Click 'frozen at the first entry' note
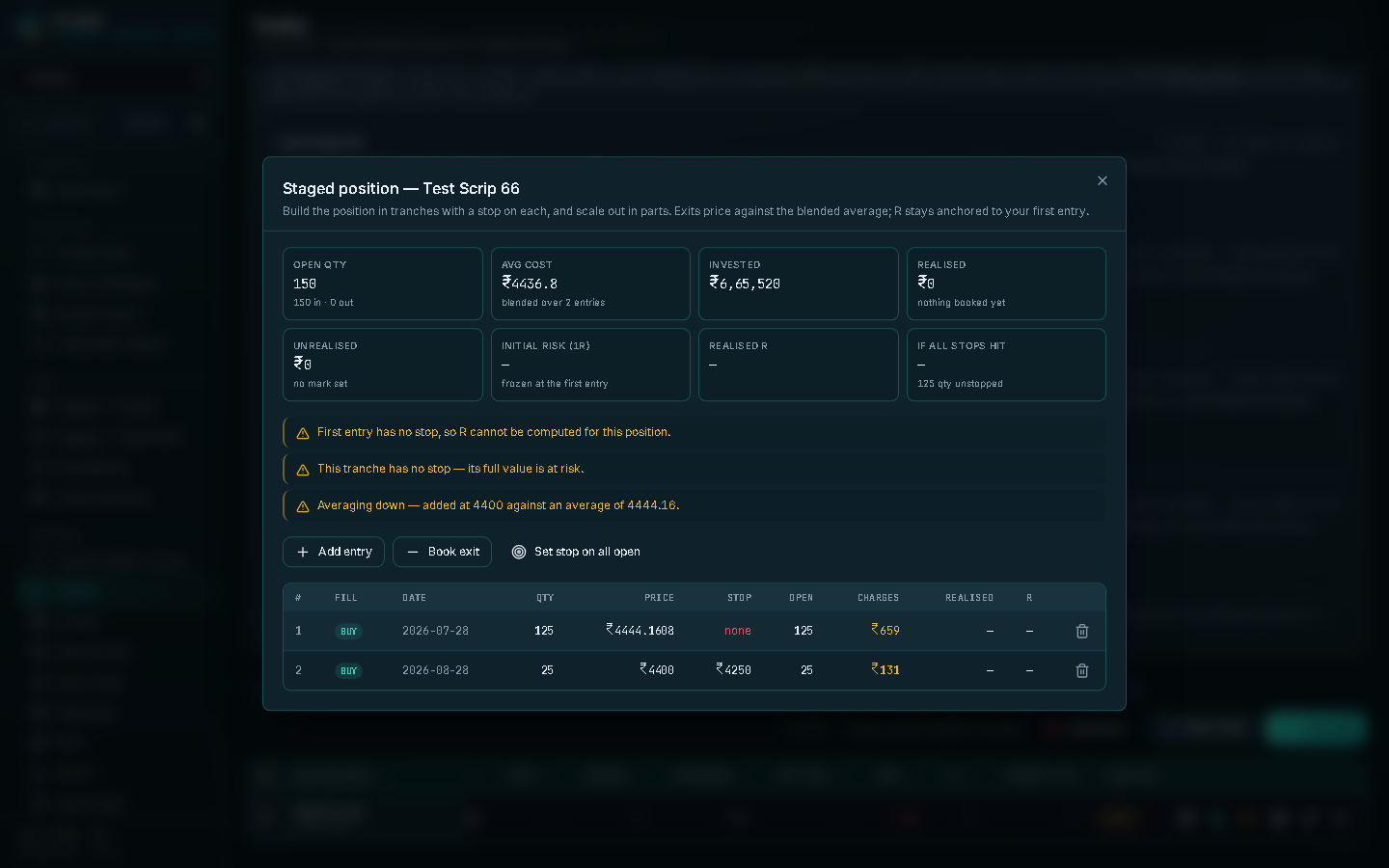 (x=555, y=384)
